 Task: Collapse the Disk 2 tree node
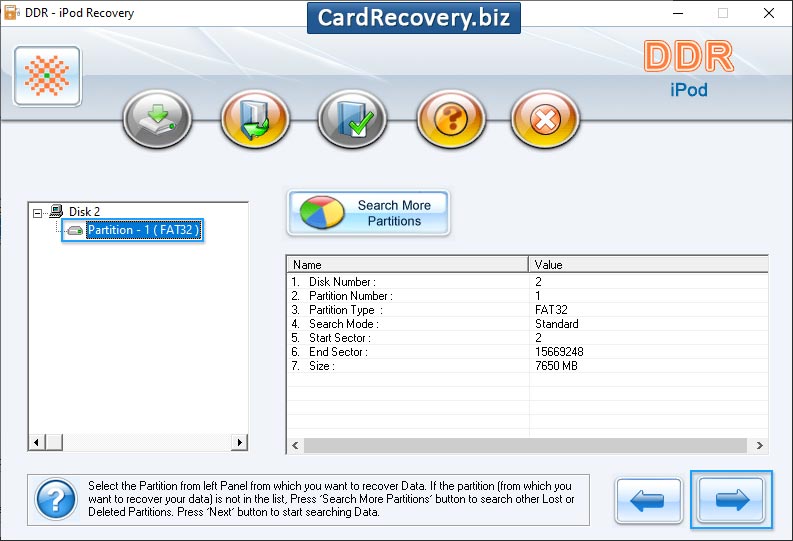[x=37, y=213]
